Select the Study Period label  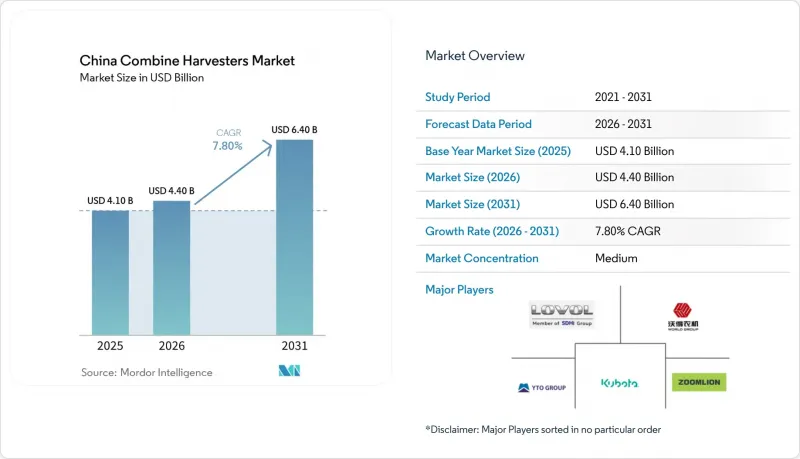tap(458, 97)
